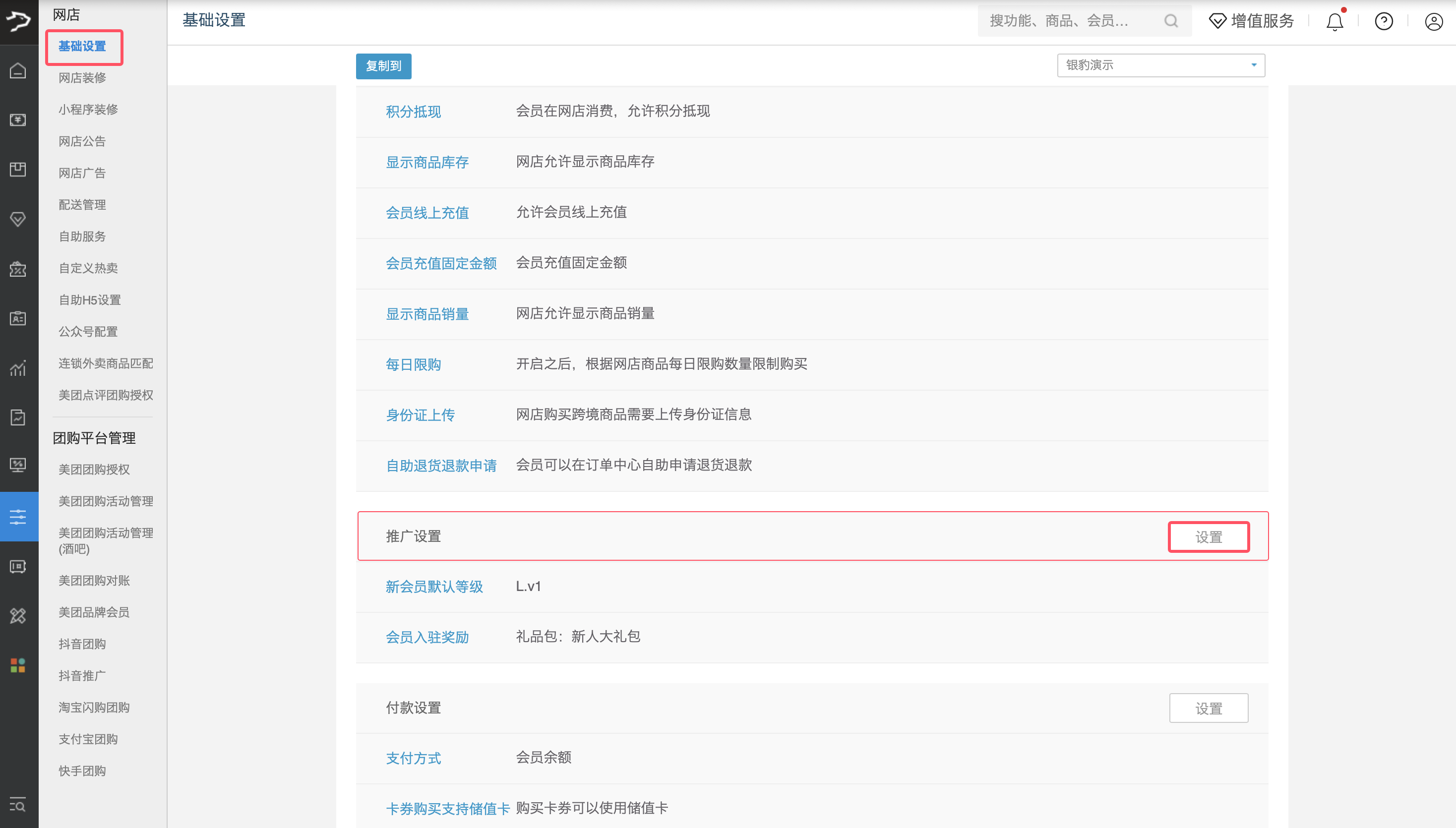Open the product package icon in sidebar
The image size is (1456, 828).
[18, 169]
